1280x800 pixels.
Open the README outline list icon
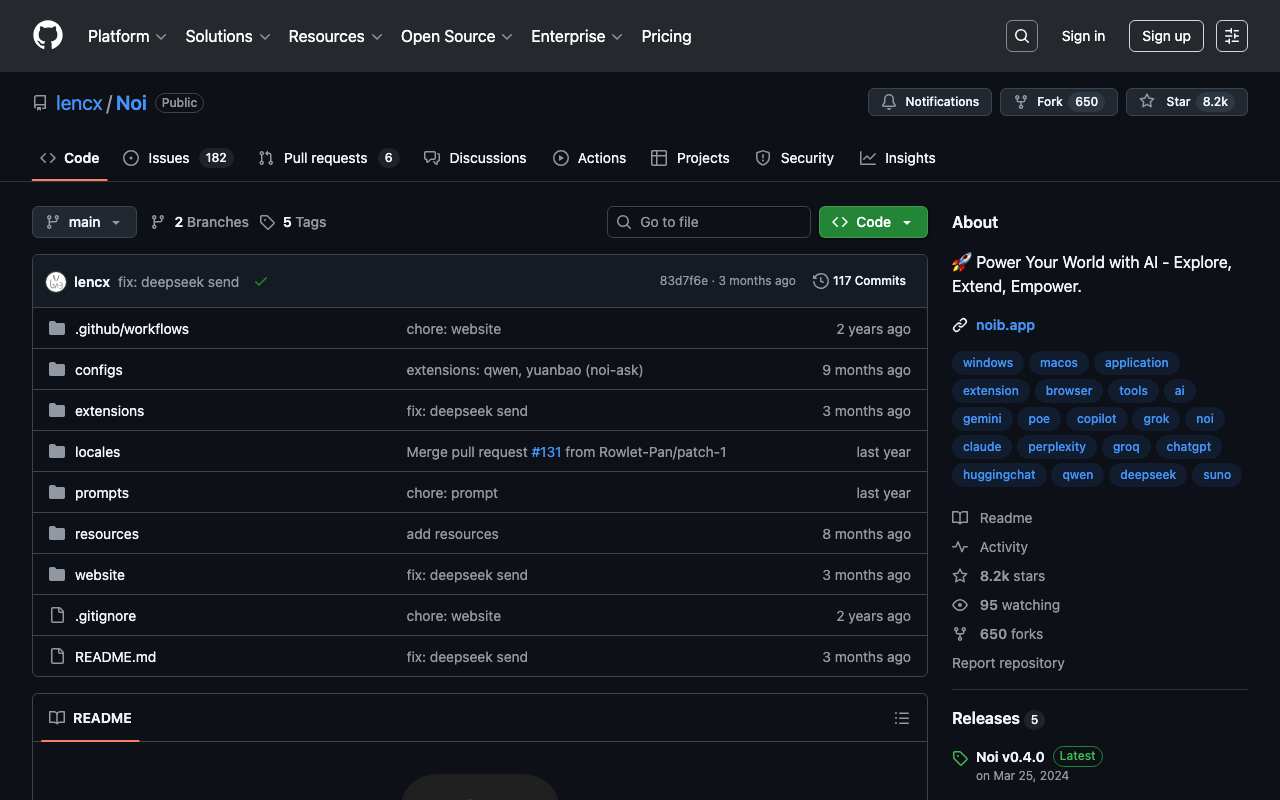tap(901, 718)
